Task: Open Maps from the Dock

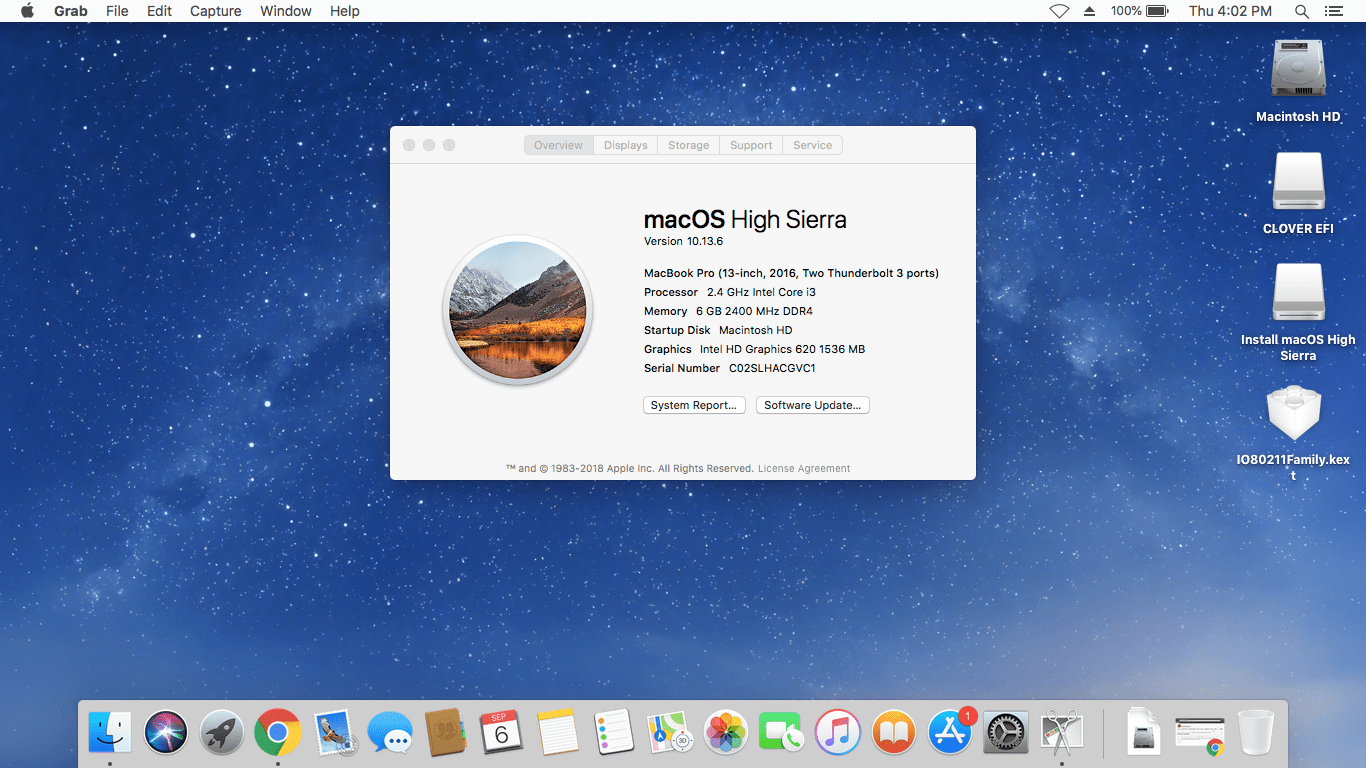Action: 670,733
